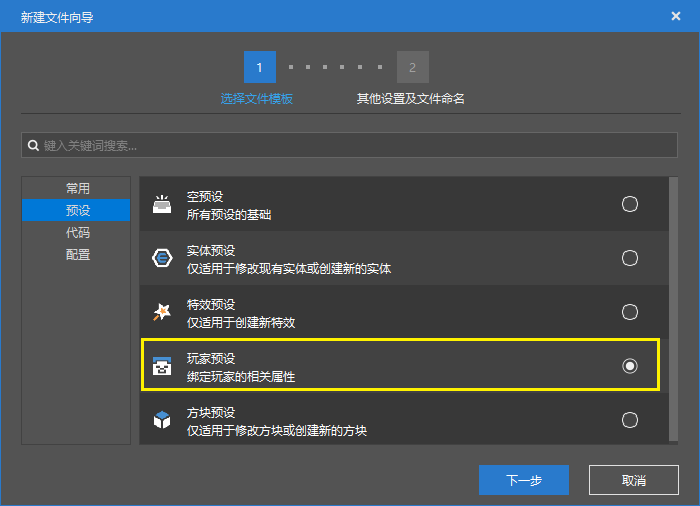Click the player preset face icon
This screenshot has height=506, width=700.
[162, 366]
